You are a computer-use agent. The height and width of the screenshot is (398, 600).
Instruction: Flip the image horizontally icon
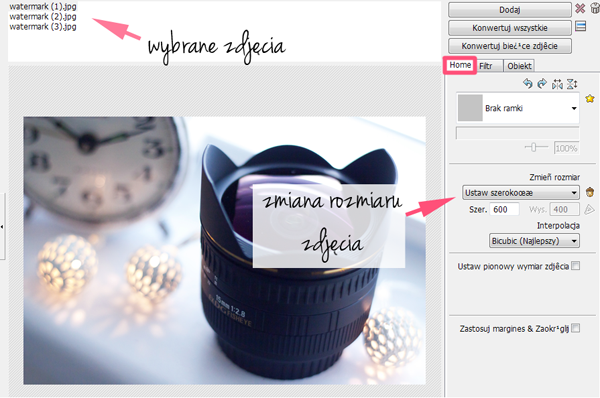point(557,84)
